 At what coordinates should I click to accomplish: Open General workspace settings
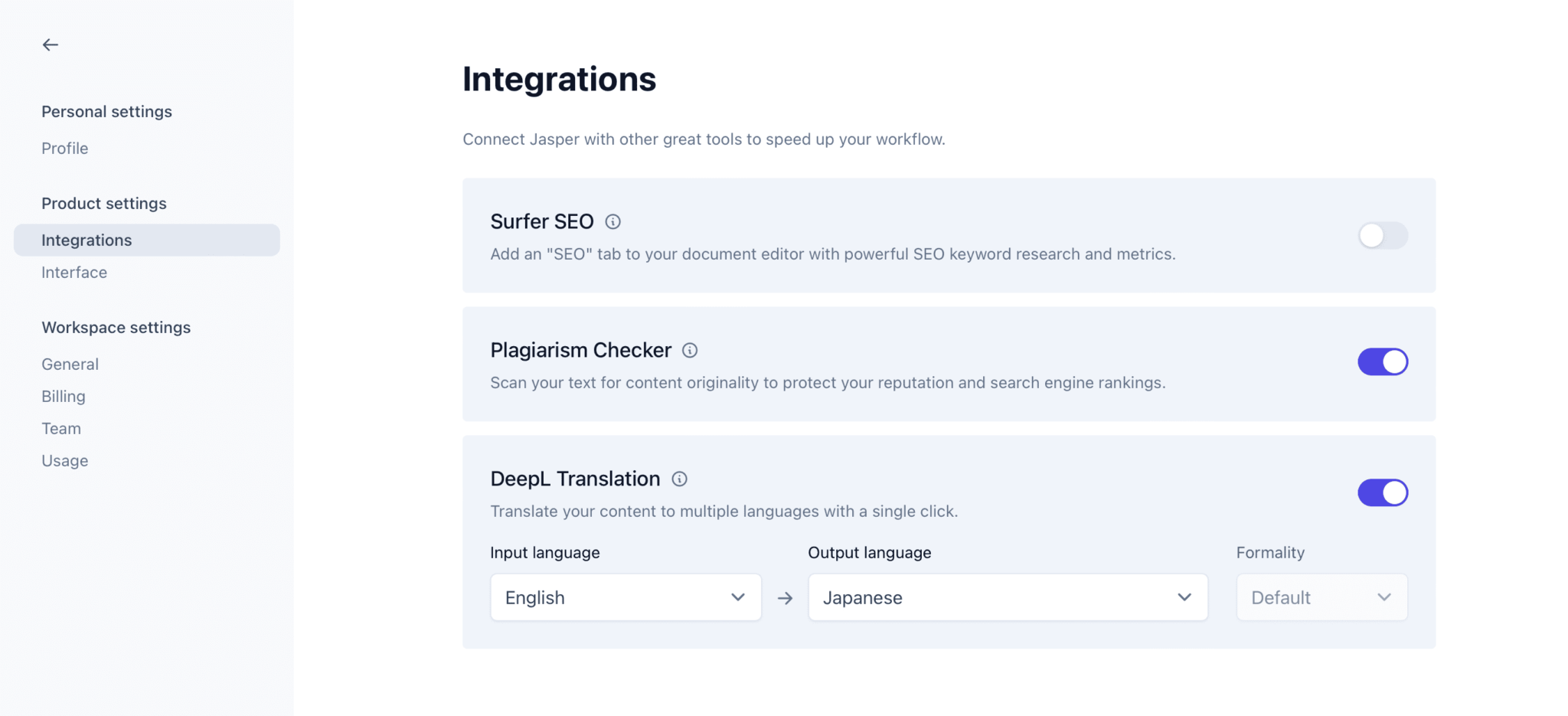70,365
